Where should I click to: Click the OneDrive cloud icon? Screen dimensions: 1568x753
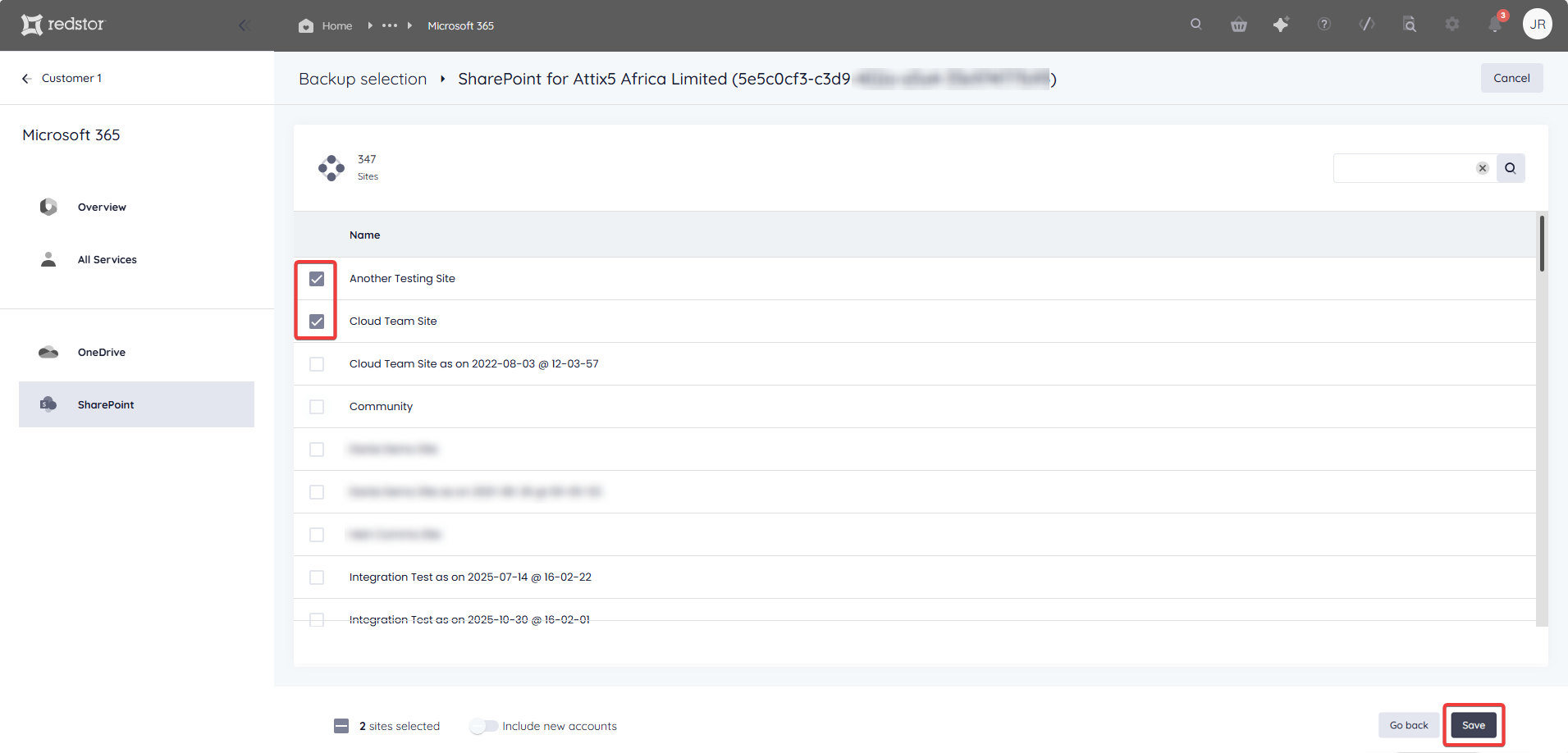coord(48,352)
